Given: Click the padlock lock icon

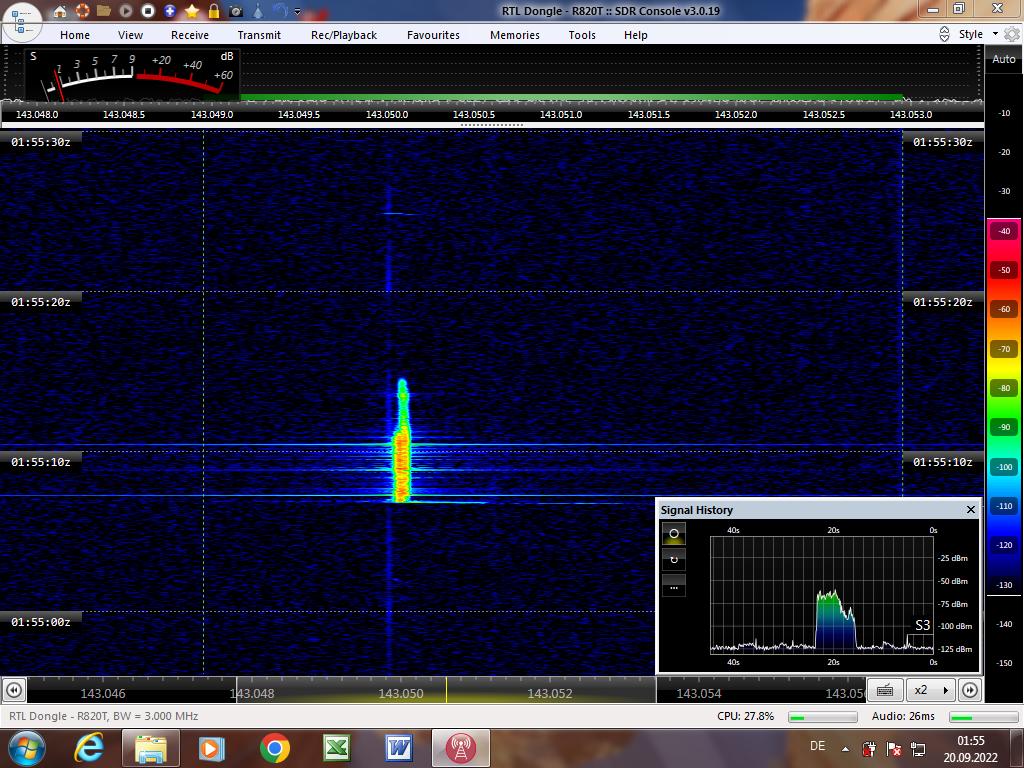Looking at the screenshot, I should click(x=214, y=11).
